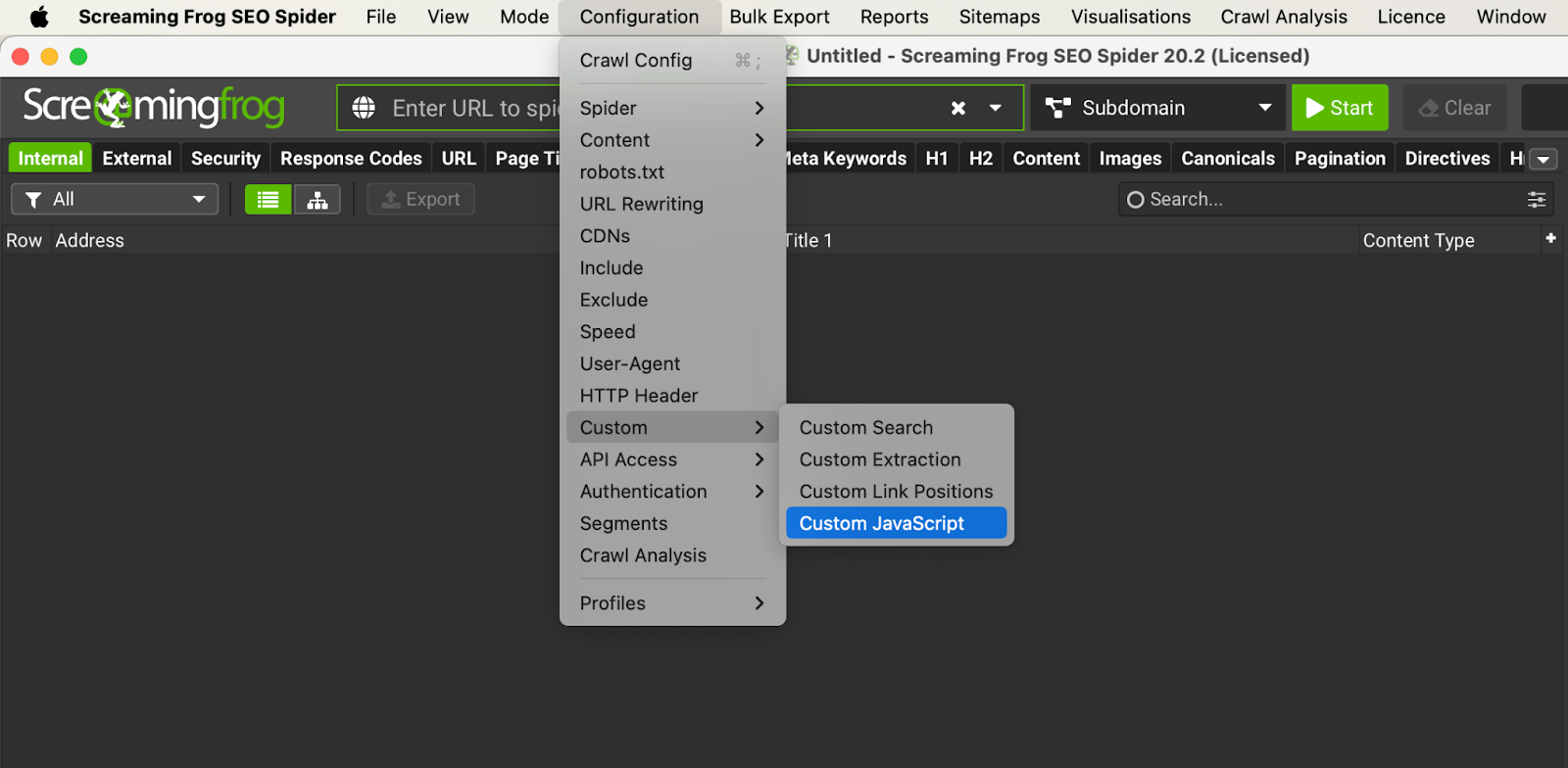Select Exclude menu item

tap(672, 300)
